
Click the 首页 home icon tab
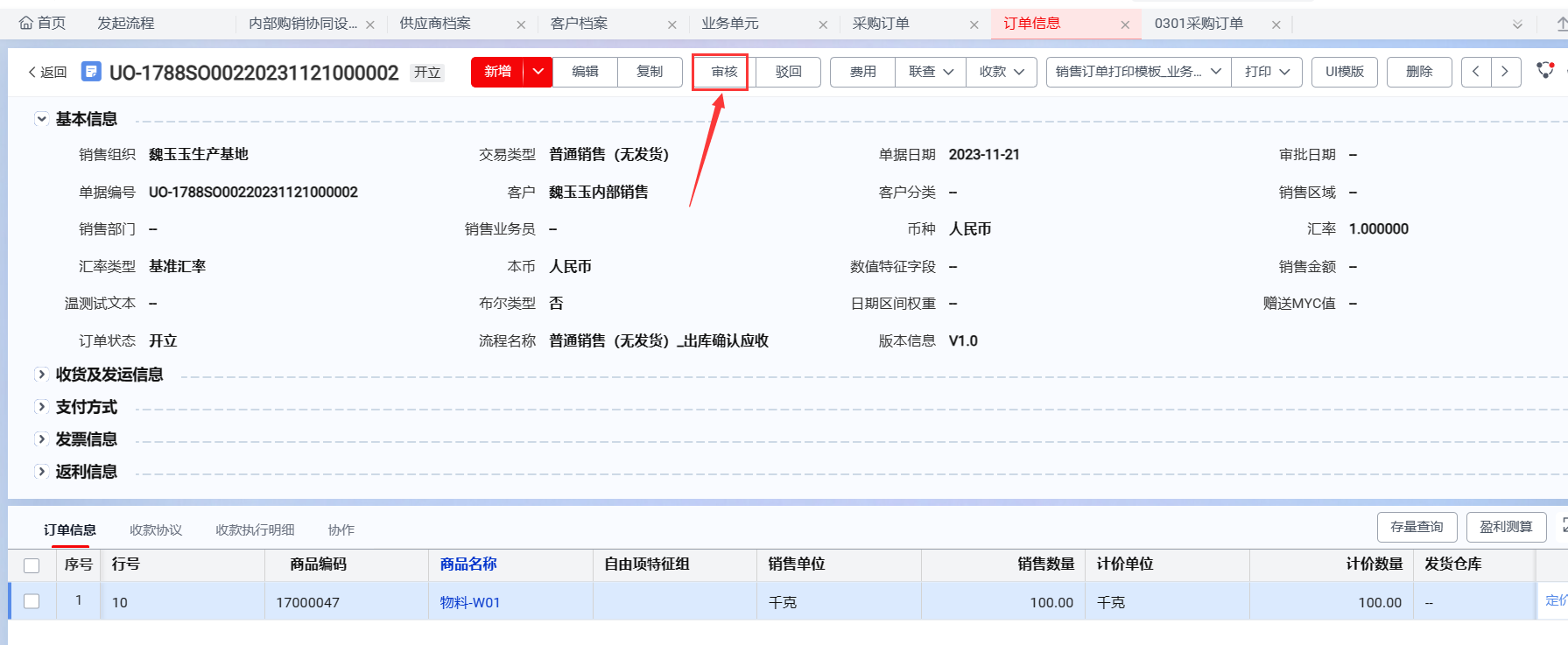tap(42, 24)
